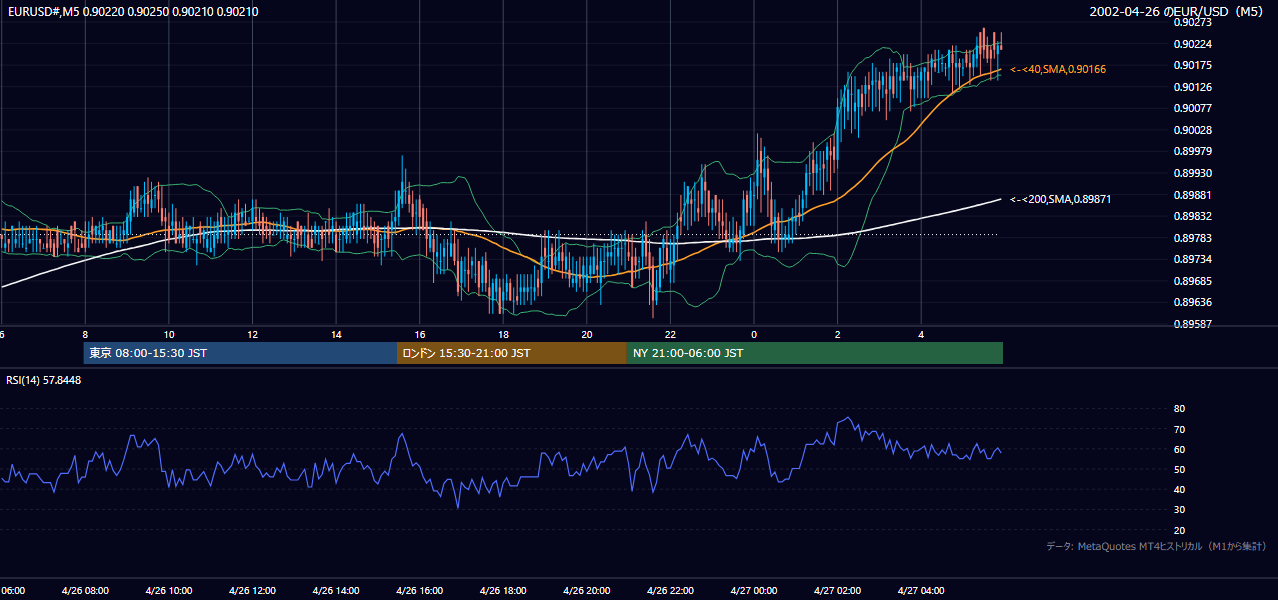Select the NY 21:00-06:00 JST session bar
The width and height of the screenshot is (1278, 600).
pyautogui.click(x=815, y=353)
